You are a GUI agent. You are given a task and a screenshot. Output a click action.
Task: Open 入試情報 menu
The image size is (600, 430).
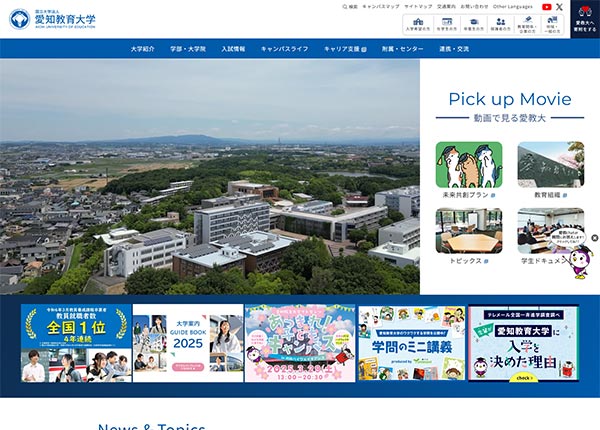[233, 49]
